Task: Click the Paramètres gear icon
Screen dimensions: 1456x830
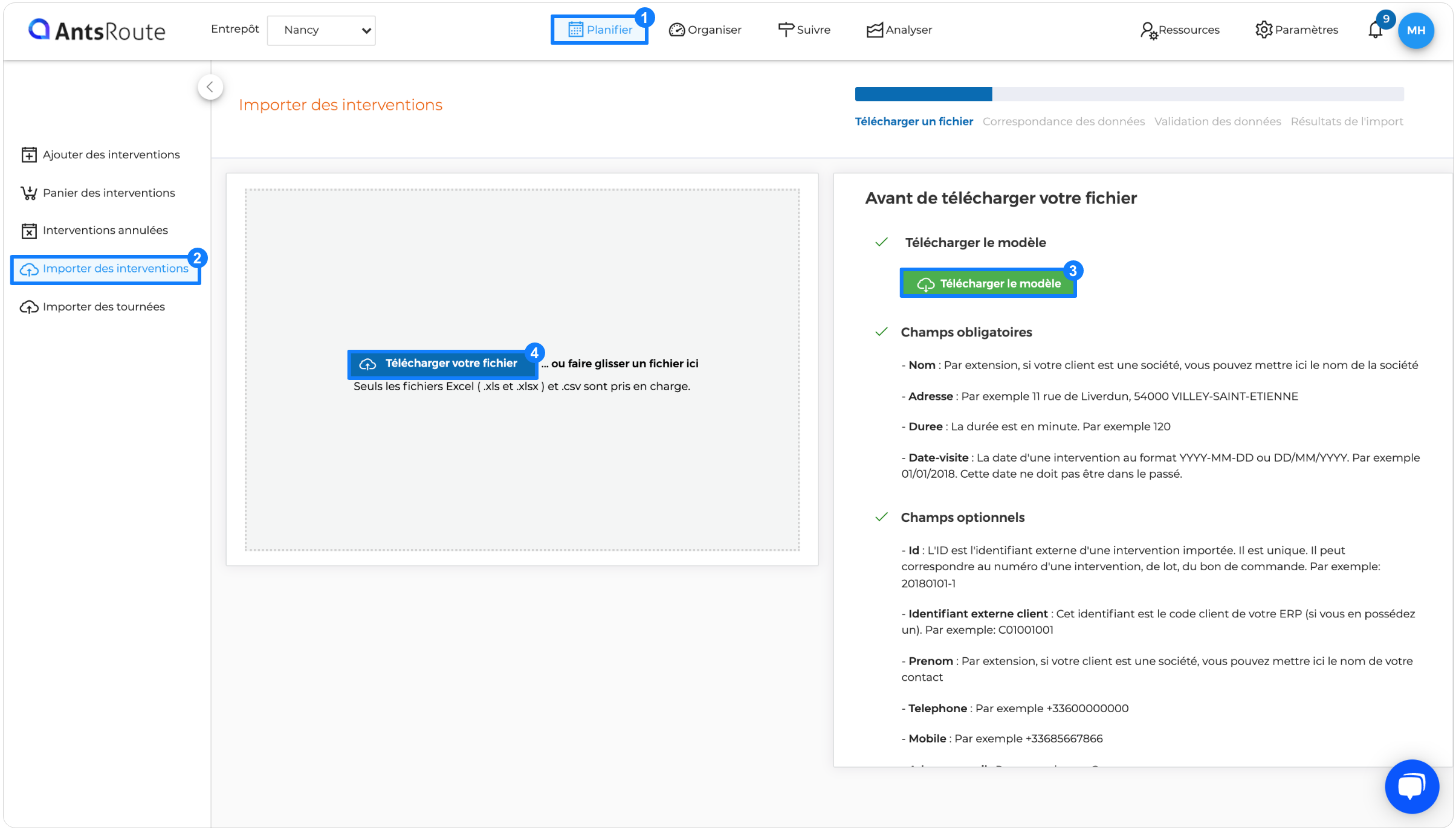Action: pyautogui.click(x=1264, y=30)
